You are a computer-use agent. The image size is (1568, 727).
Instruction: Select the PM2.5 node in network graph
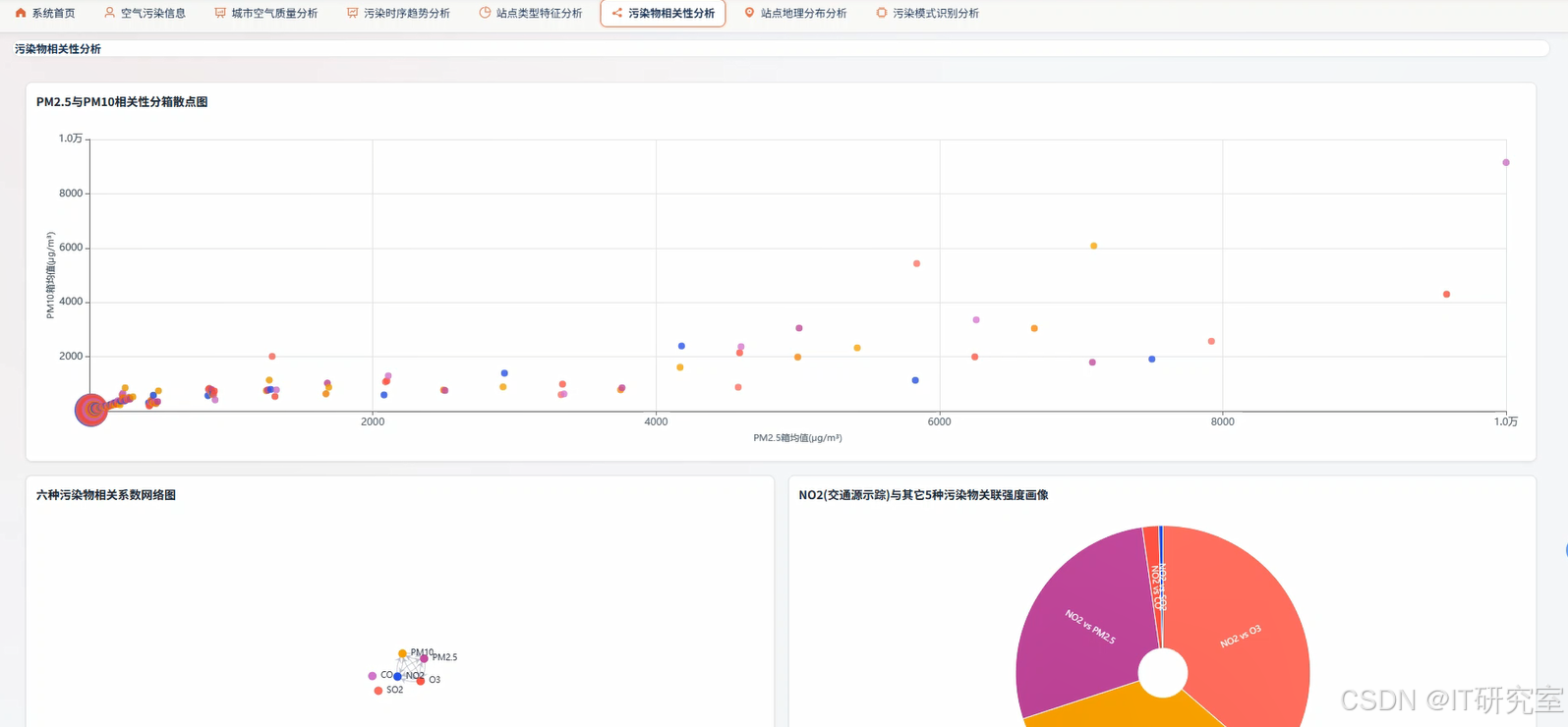click(425, 658)
